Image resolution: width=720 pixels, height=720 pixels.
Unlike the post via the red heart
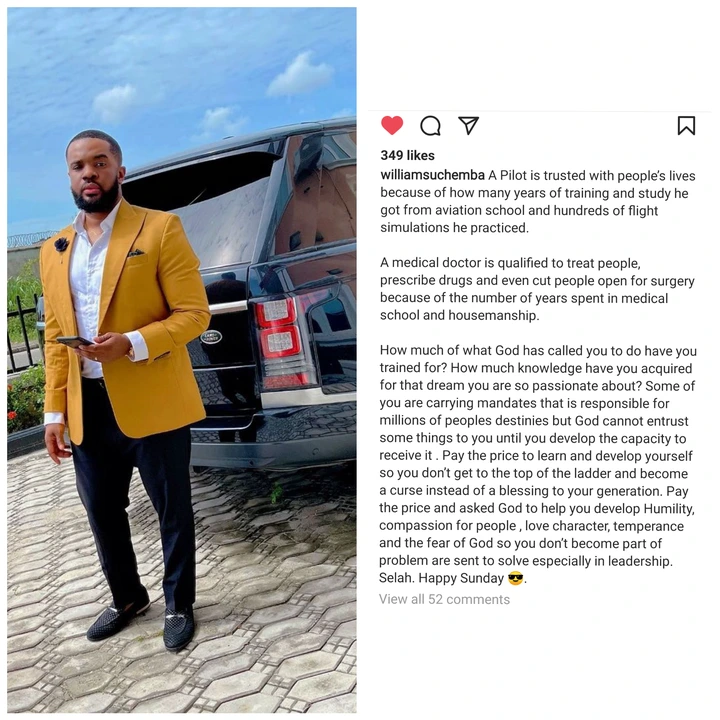[392, 125]
